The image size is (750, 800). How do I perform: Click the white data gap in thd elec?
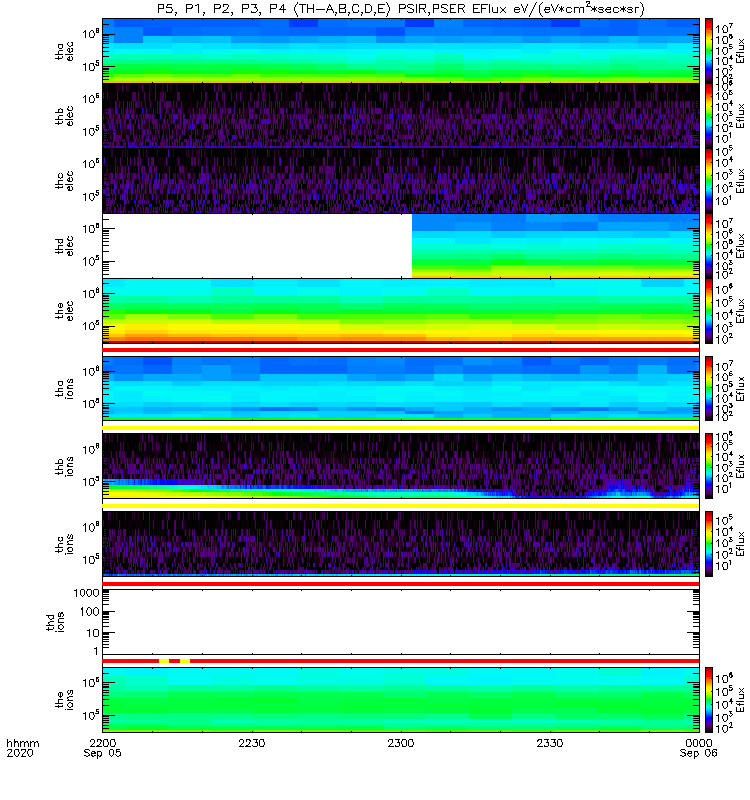[x=257, y=245]
